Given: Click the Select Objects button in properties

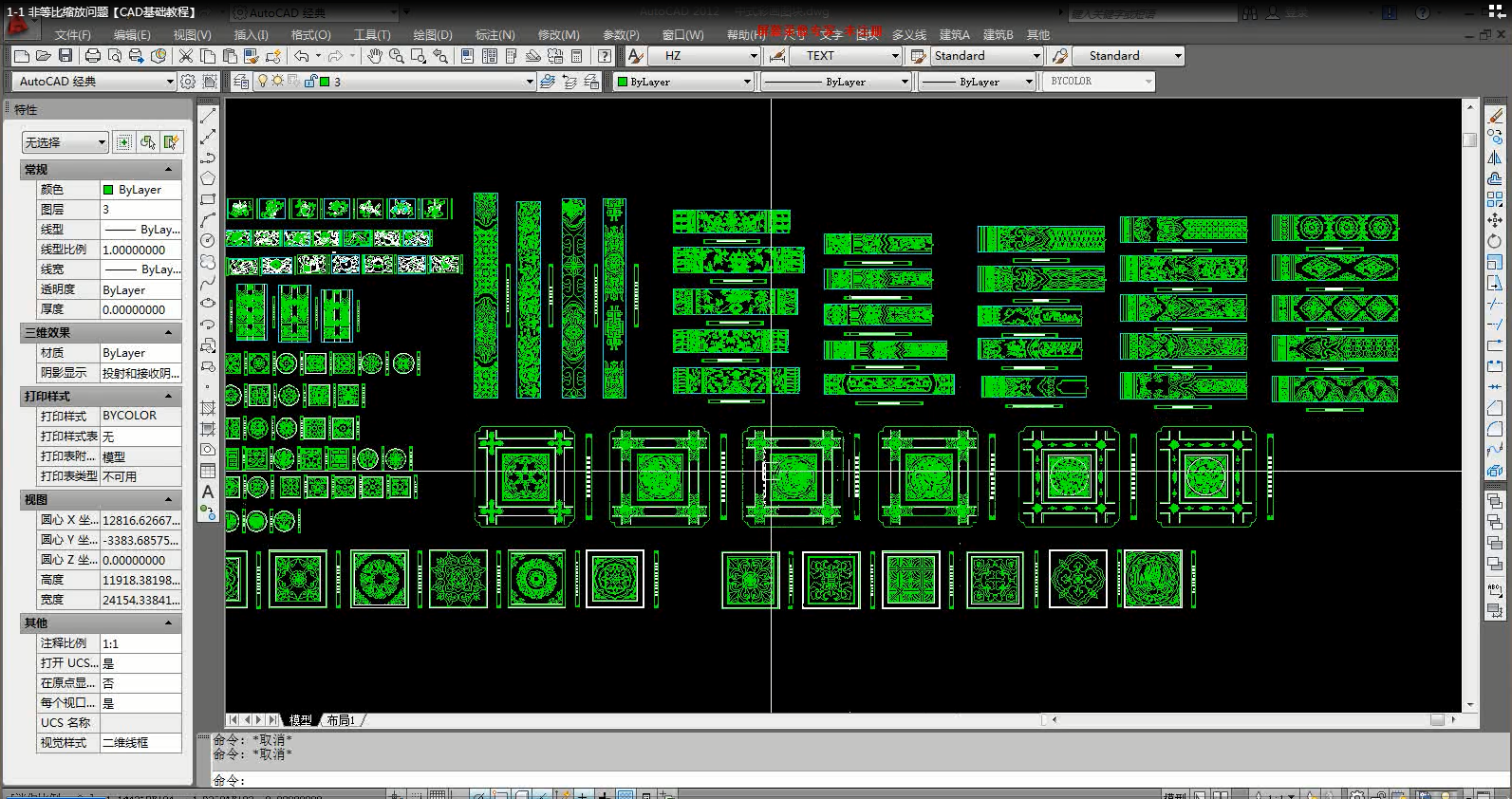Looking at the screenshot, I should 148,142.
